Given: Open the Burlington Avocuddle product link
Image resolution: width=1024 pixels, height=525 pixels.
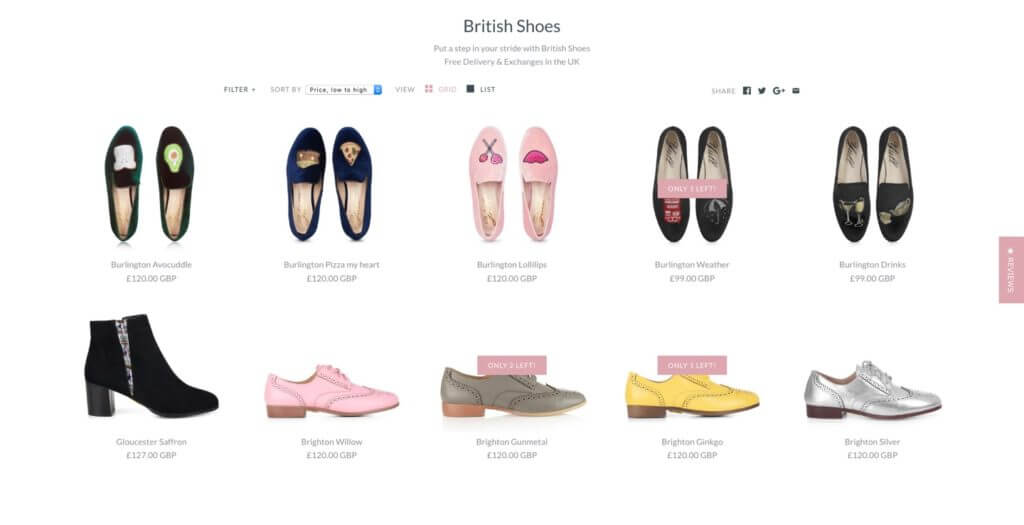Looking at the screenshot, I should [x=151, y=265].
